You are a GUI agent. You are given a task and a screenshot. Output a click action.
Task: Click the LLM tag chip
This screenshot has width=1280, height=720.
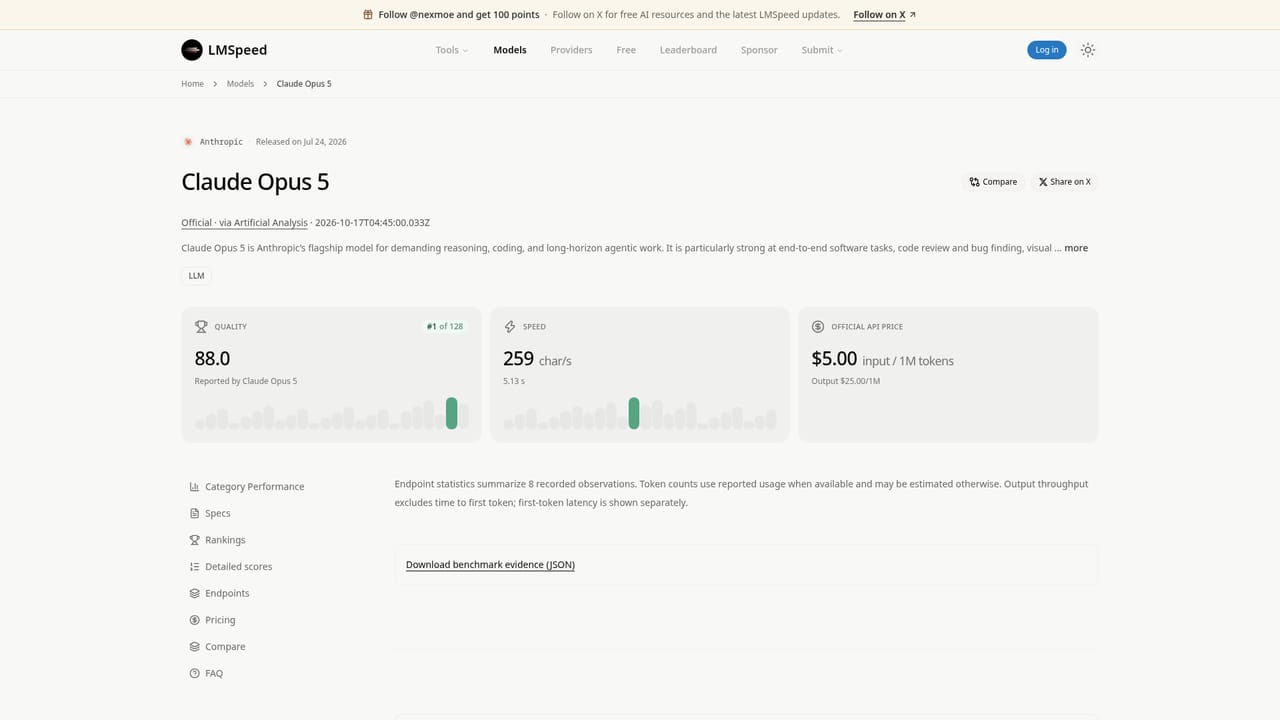pyautogui.click(x=196, y=276)
